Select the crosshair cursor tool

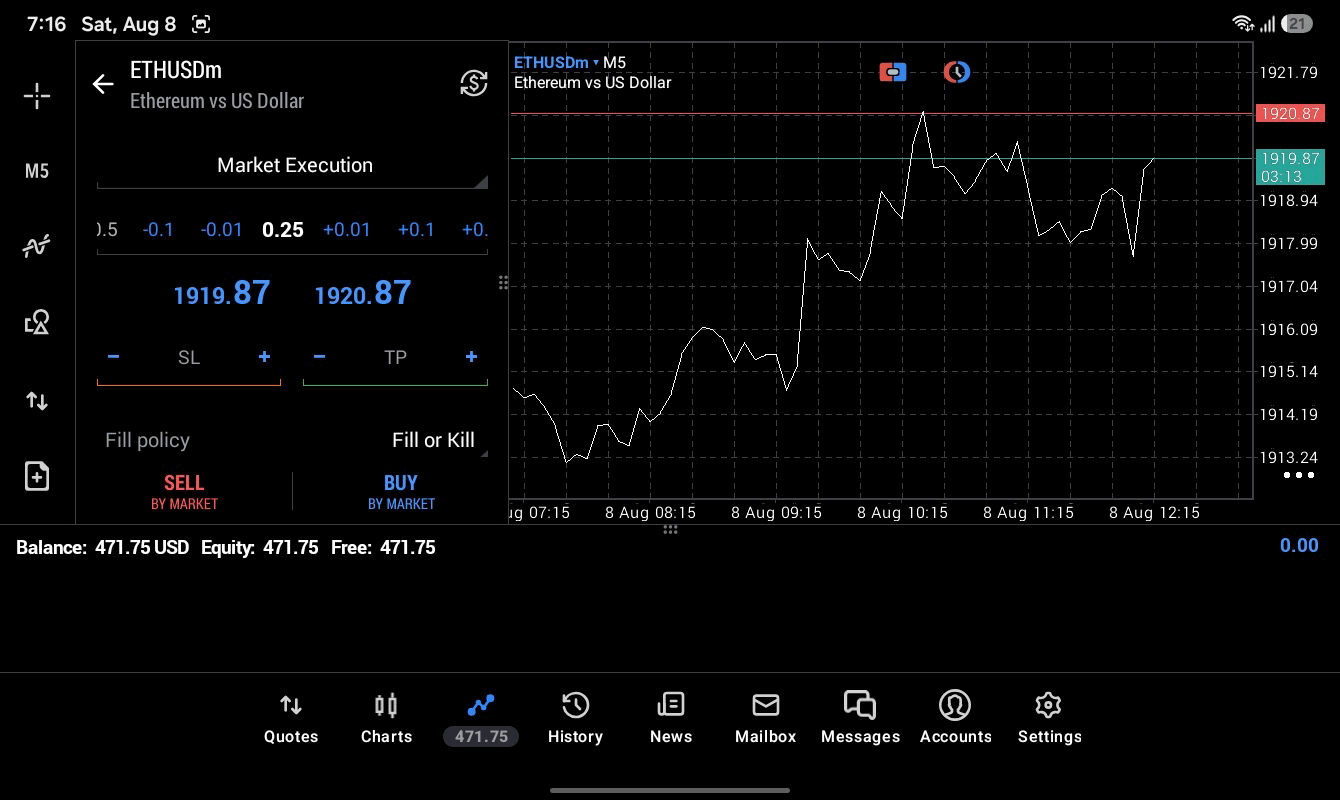37,96
